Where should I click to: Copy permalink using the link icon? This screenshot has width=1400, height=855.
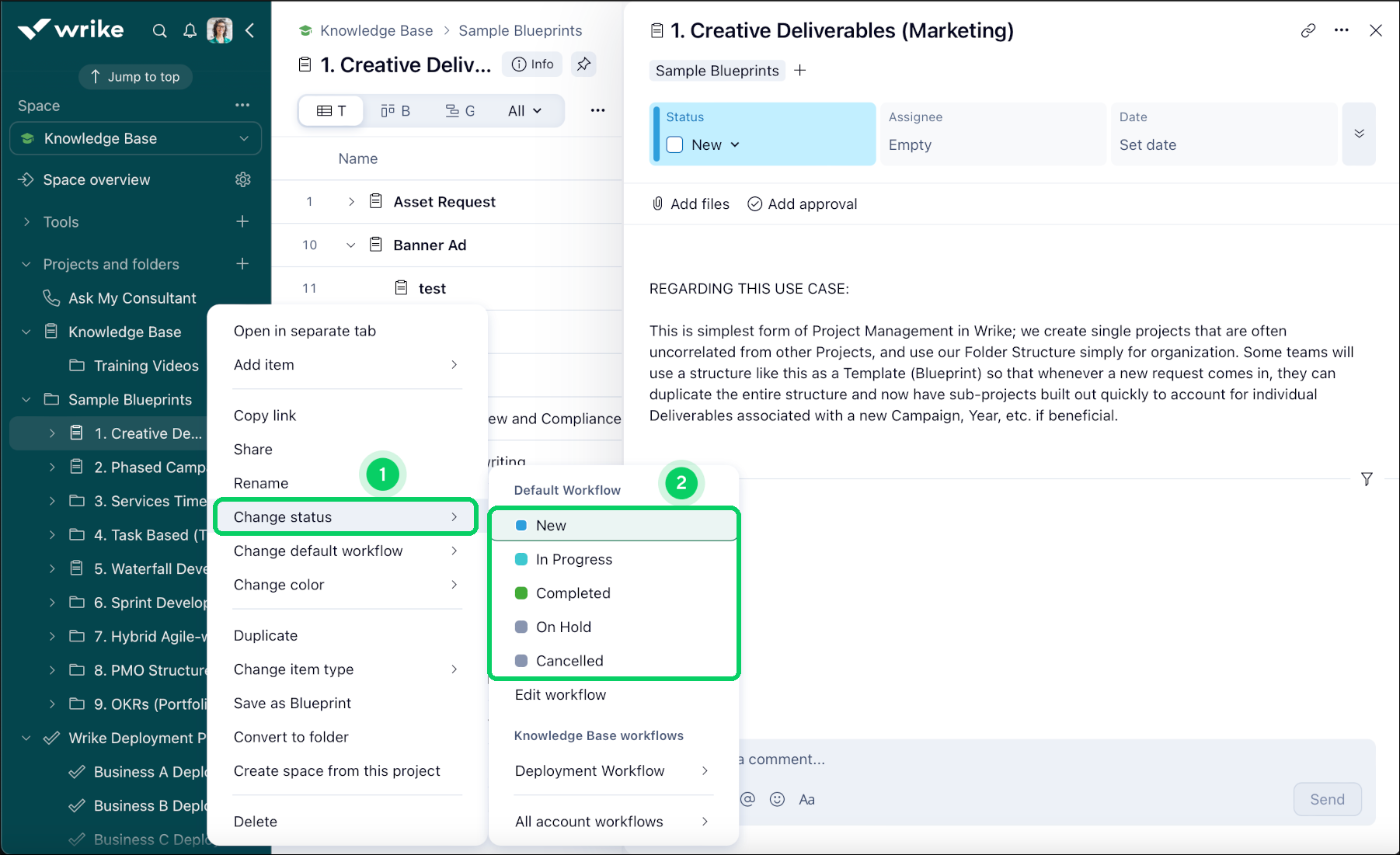pos(1308,31)
